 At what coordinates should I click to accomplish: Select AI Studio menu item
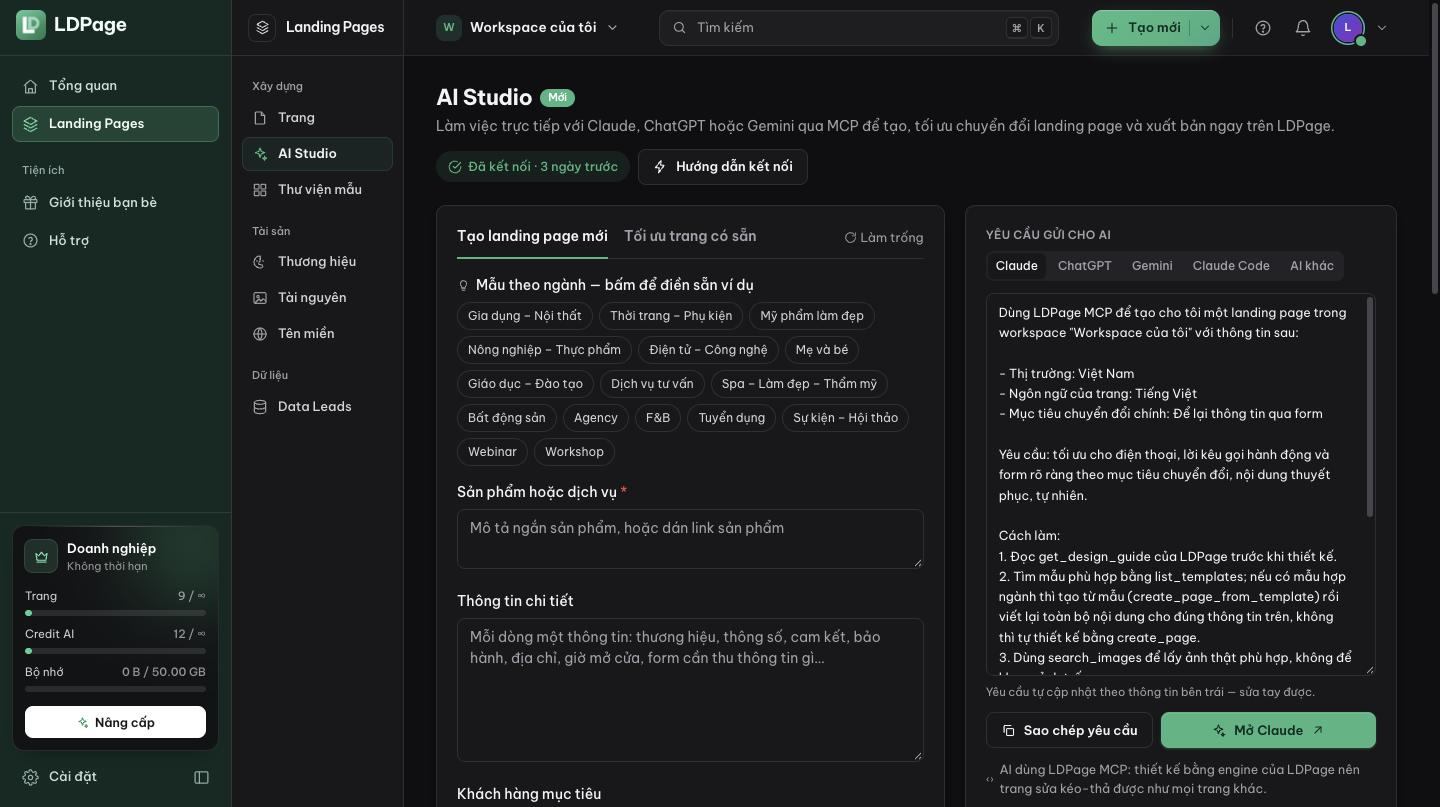coord(317,154)
